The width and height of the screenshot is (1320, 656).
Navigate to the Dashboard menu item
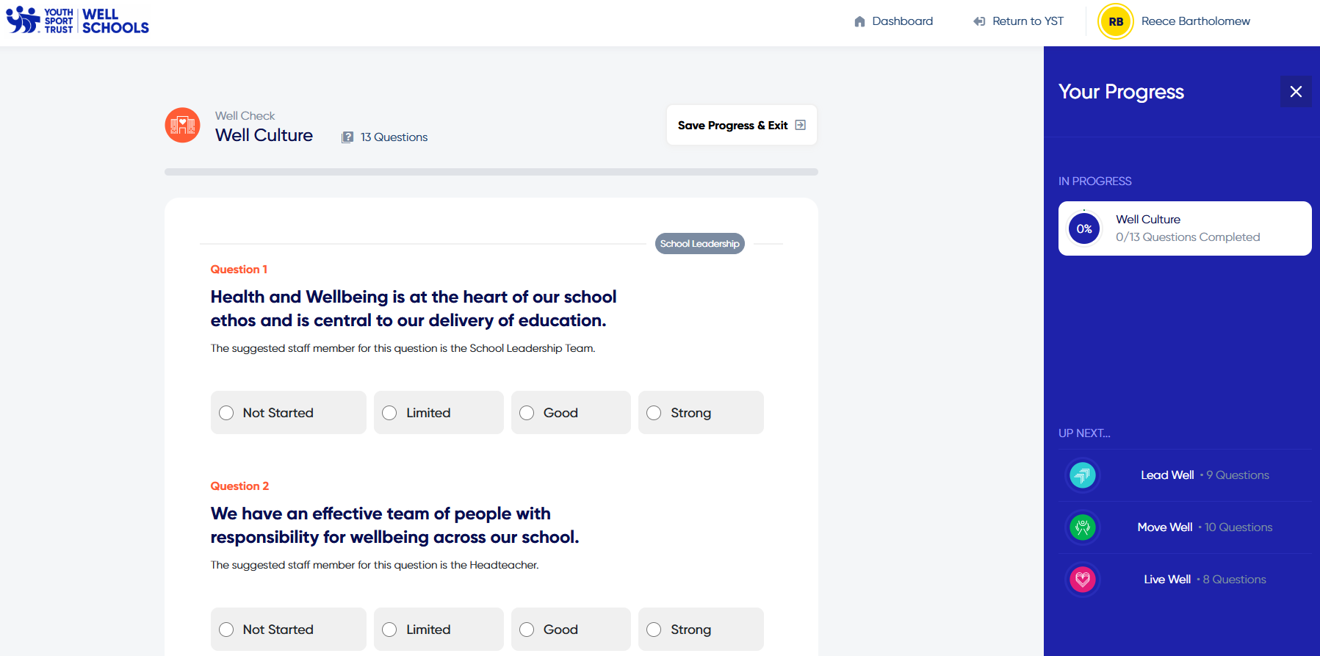tap(893, 20)
